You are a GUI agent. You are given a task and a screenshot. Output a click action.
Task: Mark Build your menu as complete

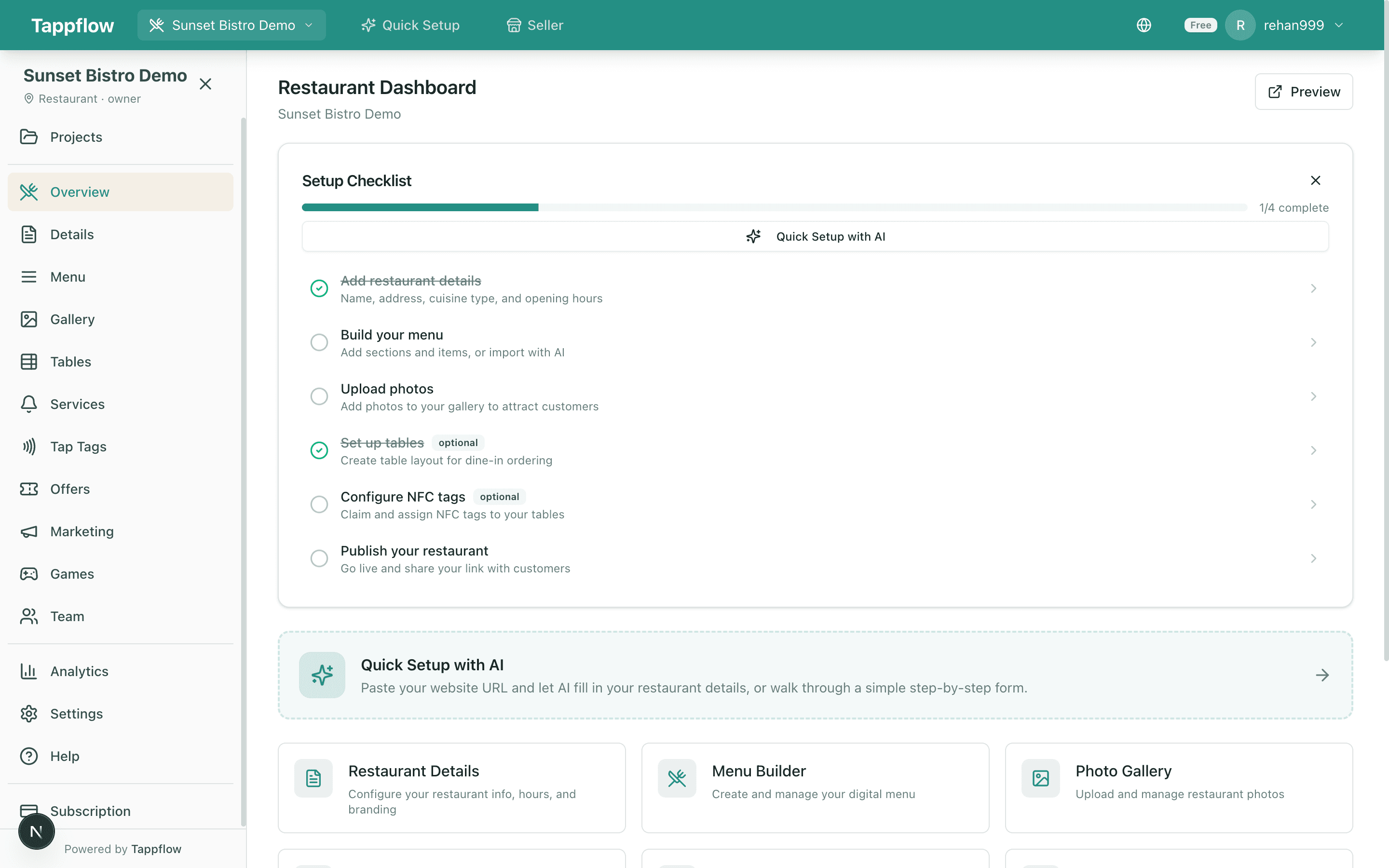pos(319,342)
